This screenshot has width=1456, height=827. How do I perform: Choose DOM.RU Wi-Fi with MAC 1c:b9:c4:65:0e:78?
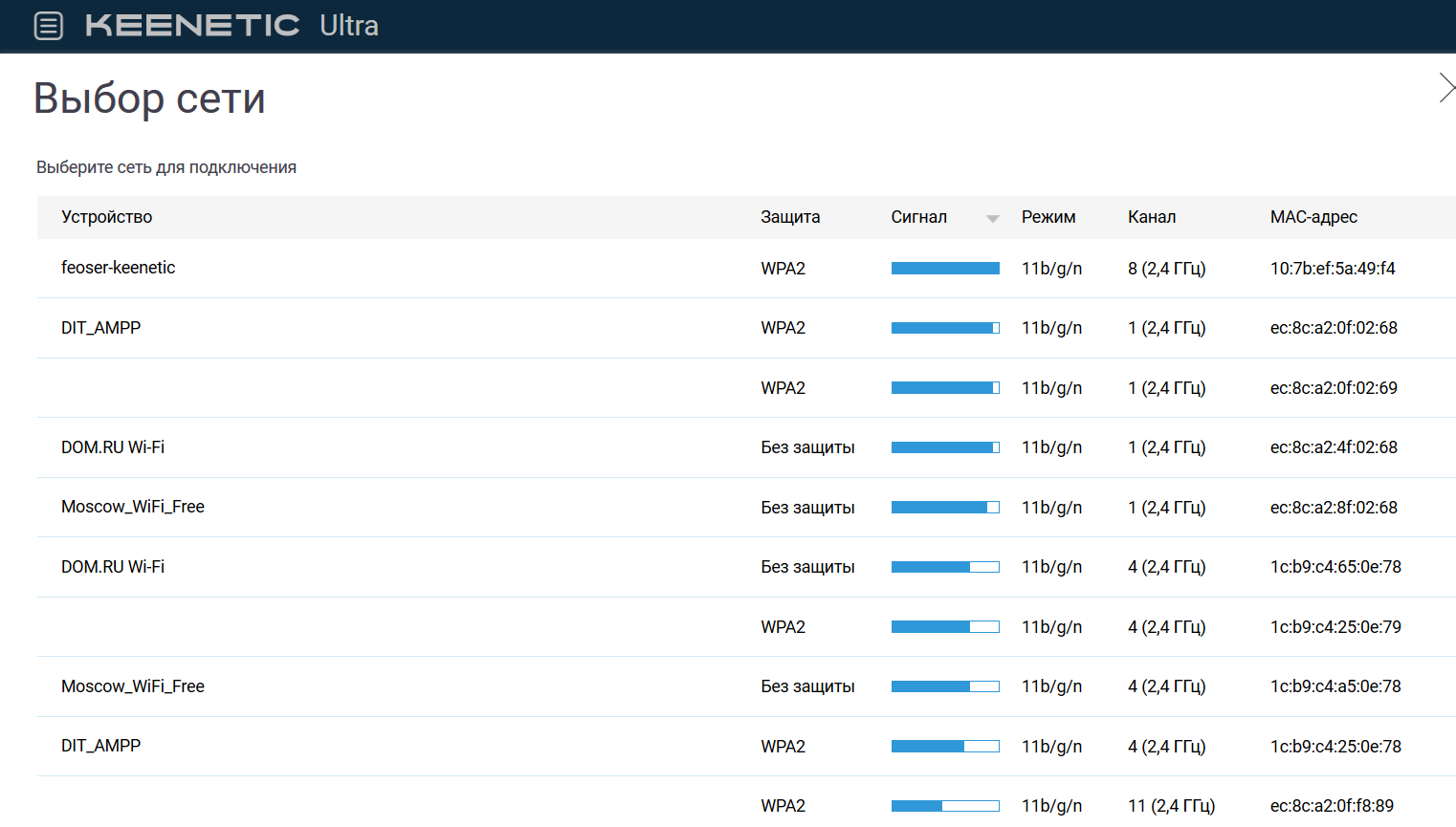746,567
